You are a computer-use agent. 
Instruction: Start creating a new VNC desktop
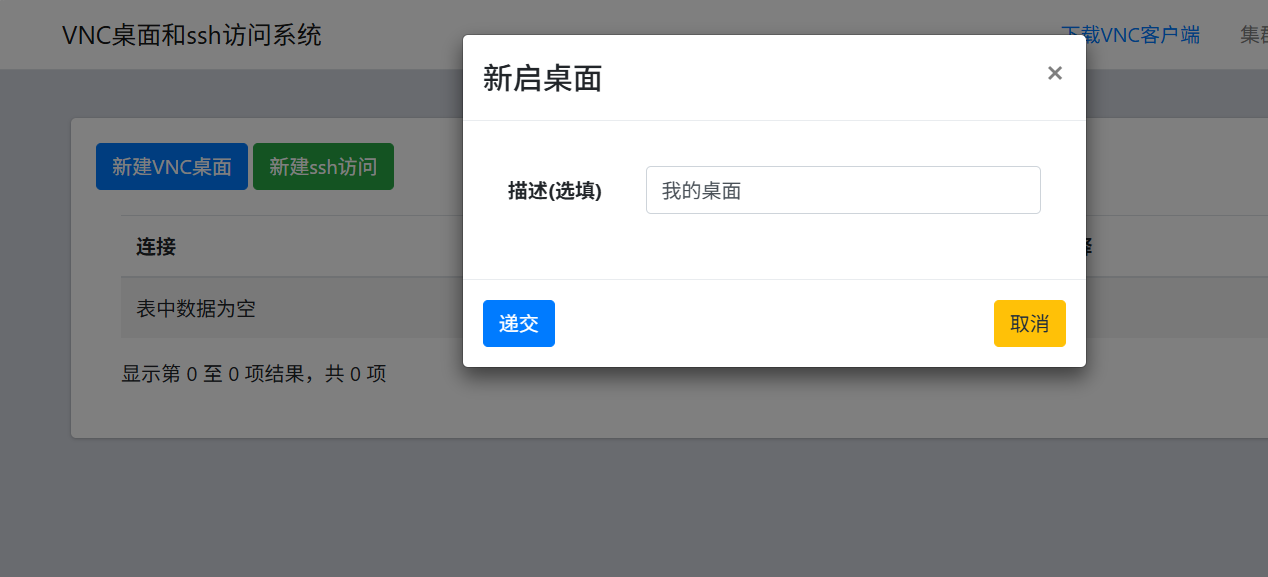coord(171,166)
